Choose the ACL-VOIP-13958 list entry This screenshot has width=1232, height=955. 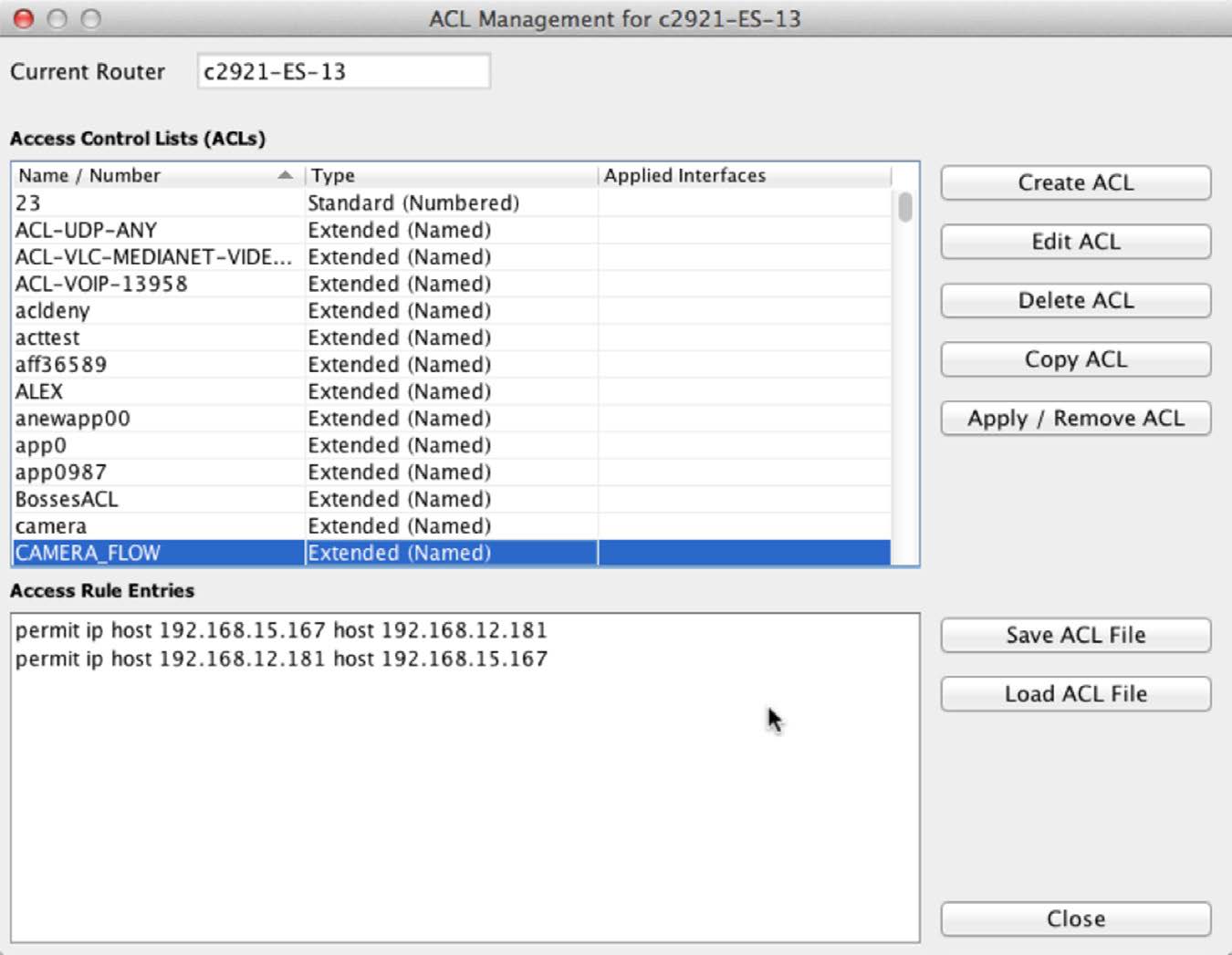point(101,284)
